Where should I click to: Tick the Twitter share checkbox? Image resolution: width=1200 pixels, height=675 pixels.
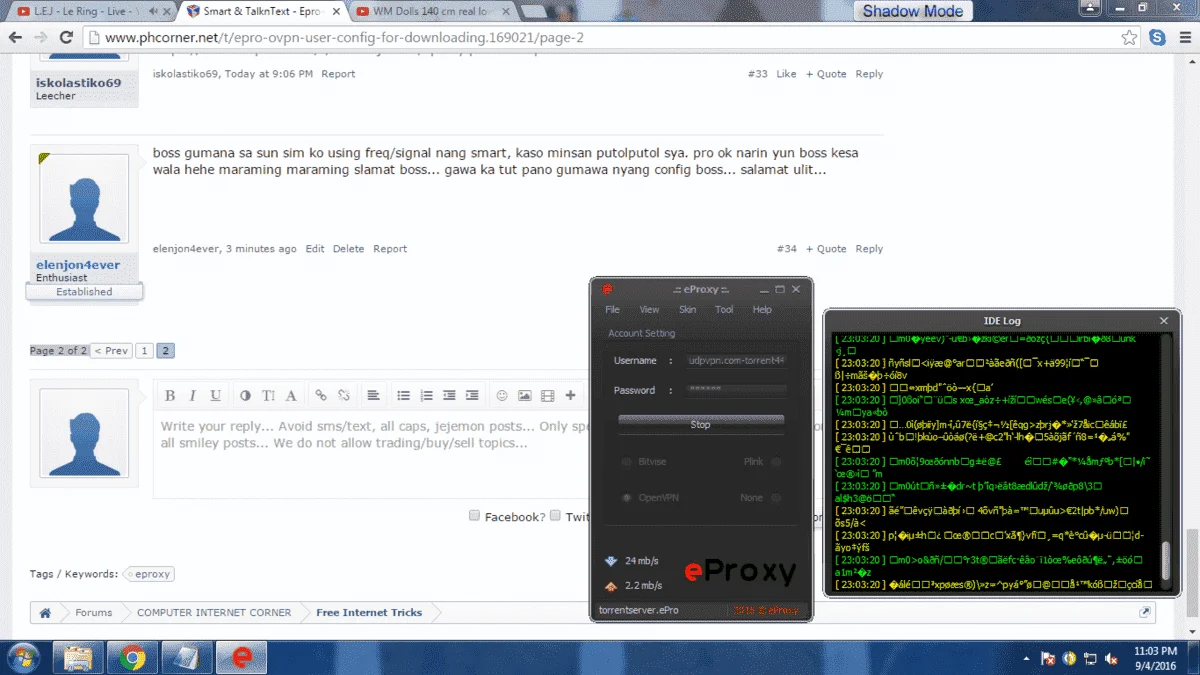555,516
